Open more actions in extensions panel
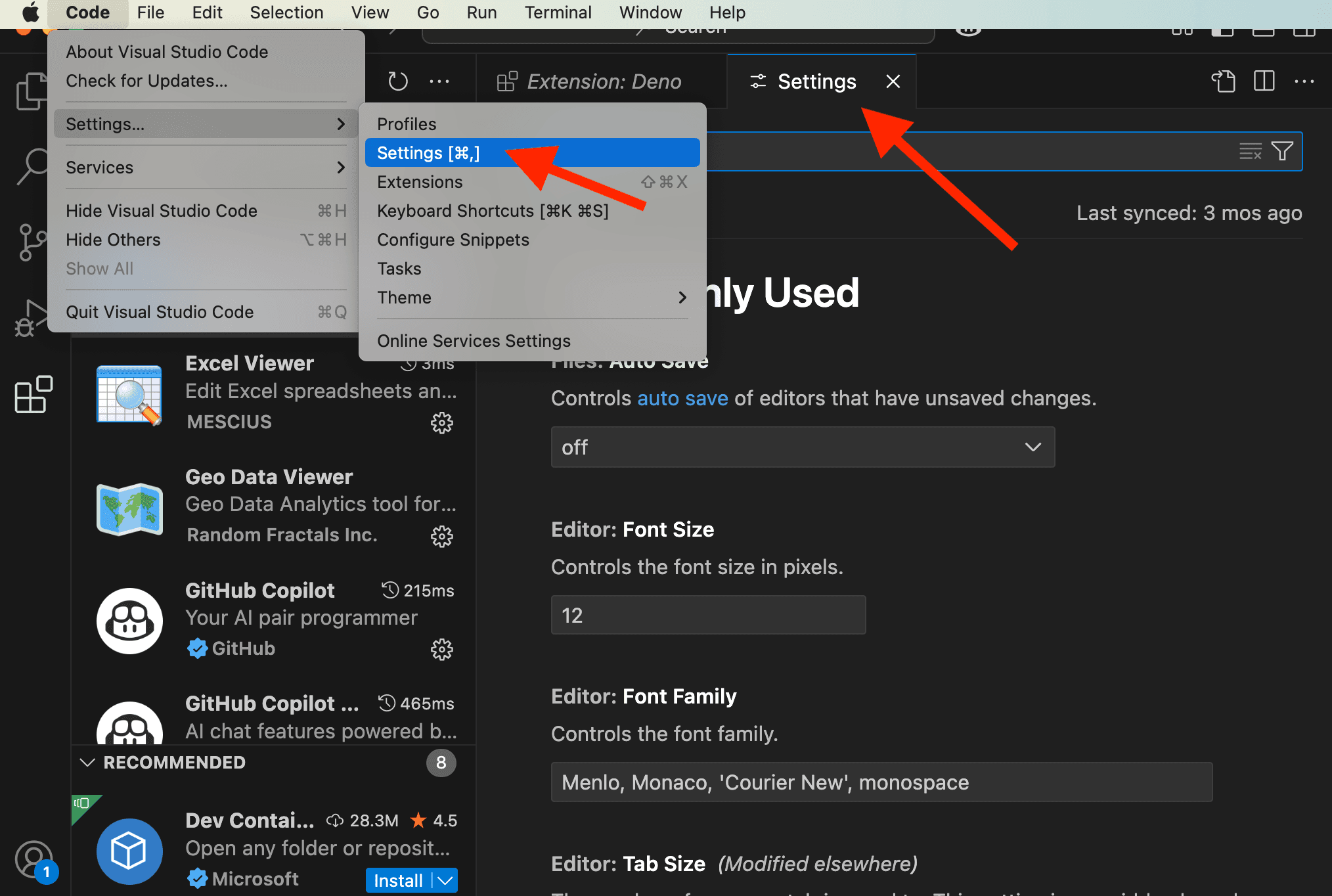 coord(439,80)
